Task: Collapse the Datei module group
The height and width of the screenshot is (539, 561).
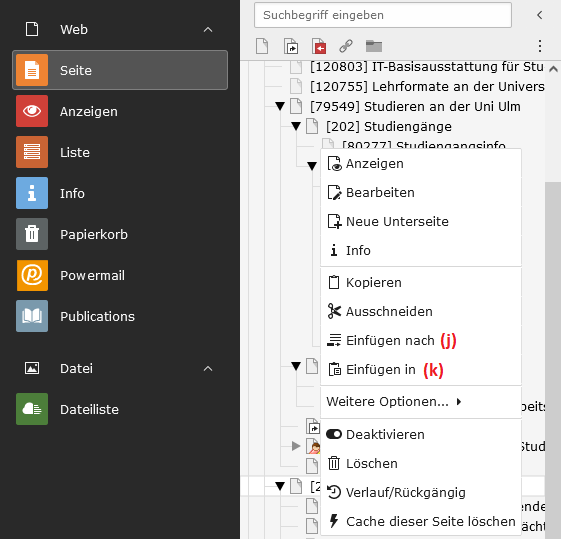Action: [208, 369]
